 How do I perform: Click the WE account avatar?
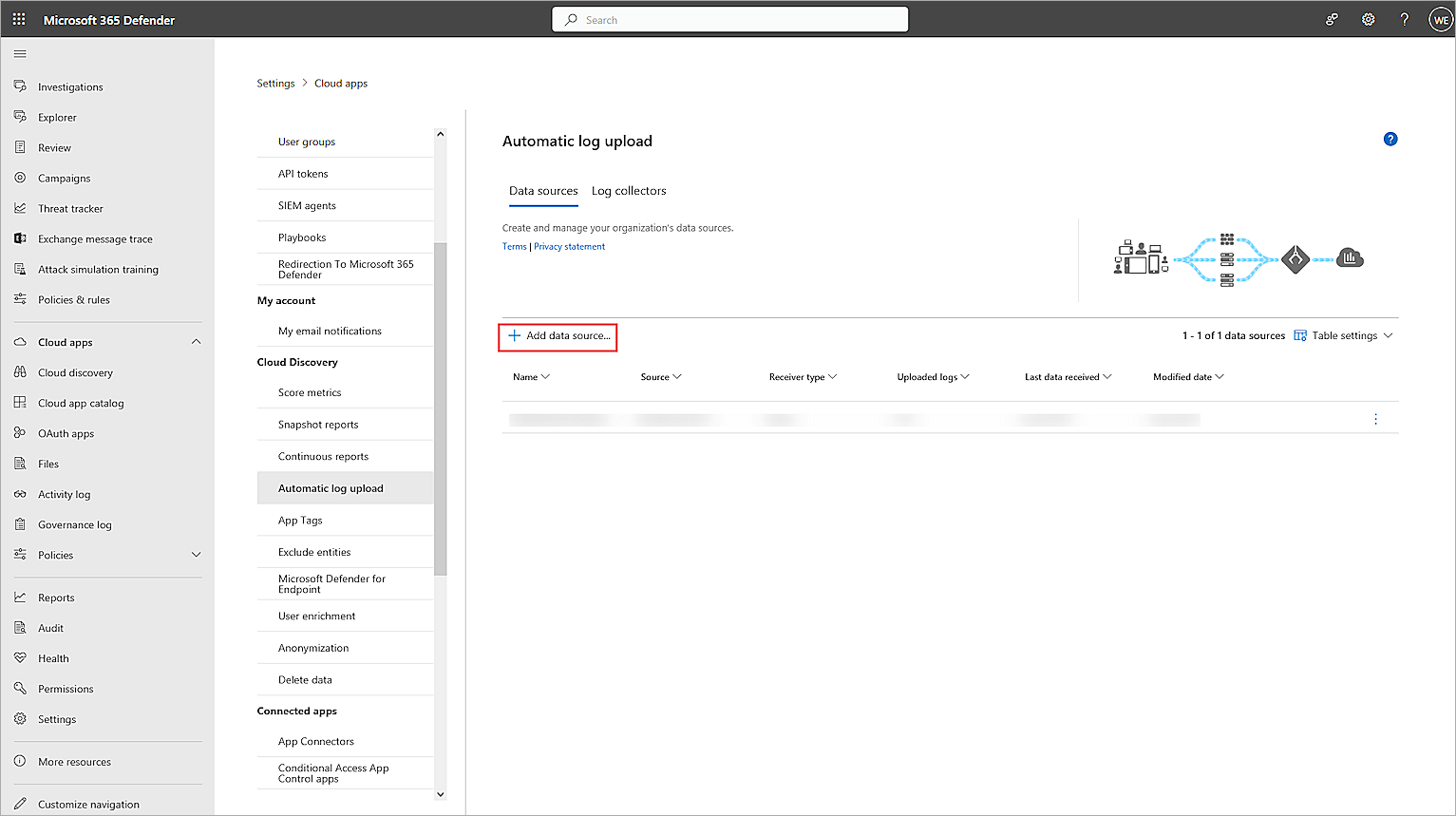coord(1440,19)
